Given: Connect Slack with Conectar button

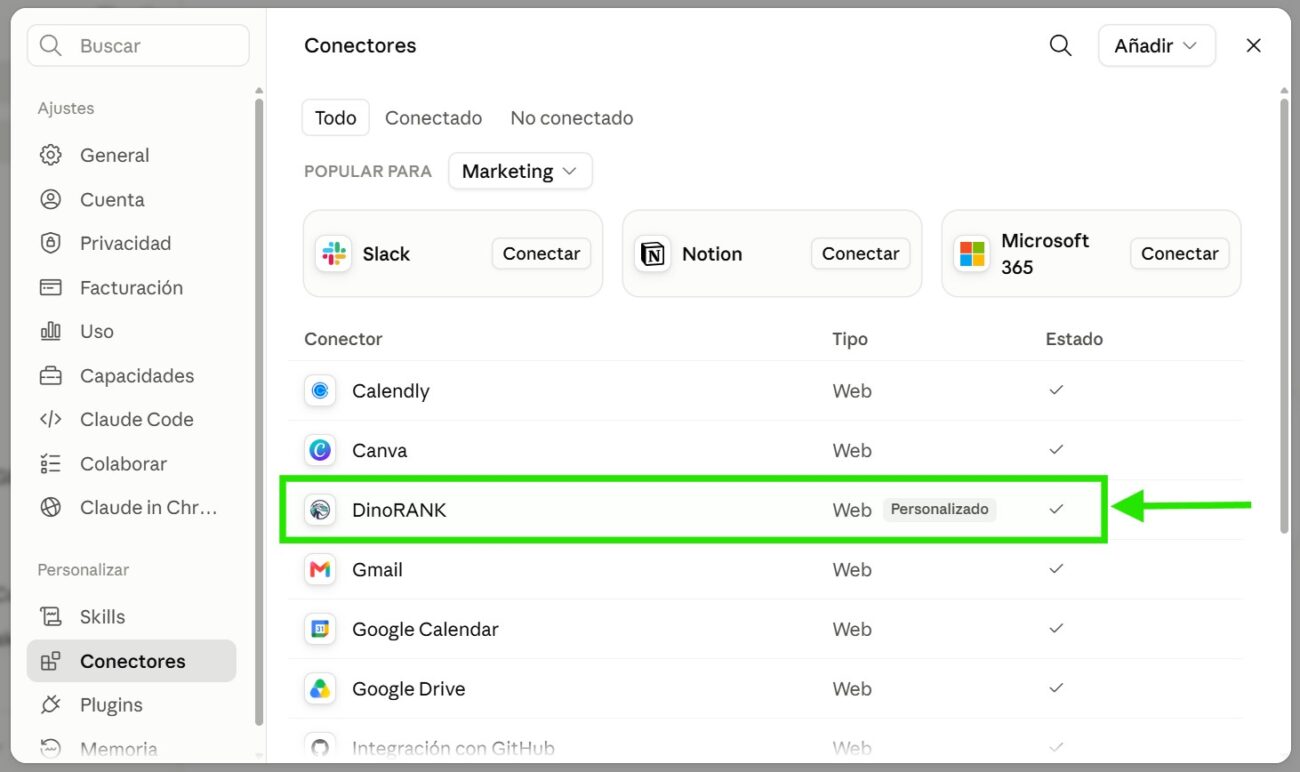Looking at the screenshot, I should (x=541, y=254).
